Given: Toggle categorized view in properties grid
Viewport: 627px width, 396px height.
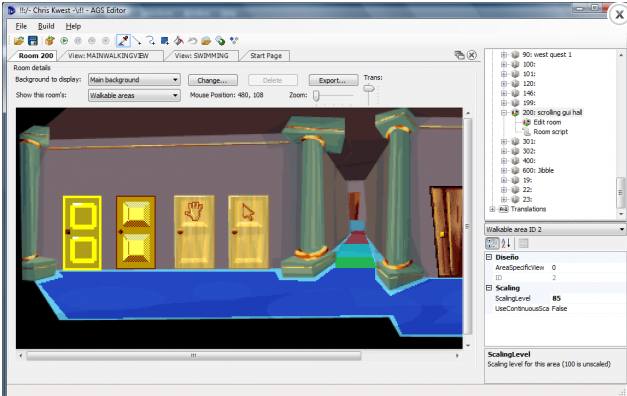Looking at the screenshot, I should pyautogui.click(x=492, y=243).
